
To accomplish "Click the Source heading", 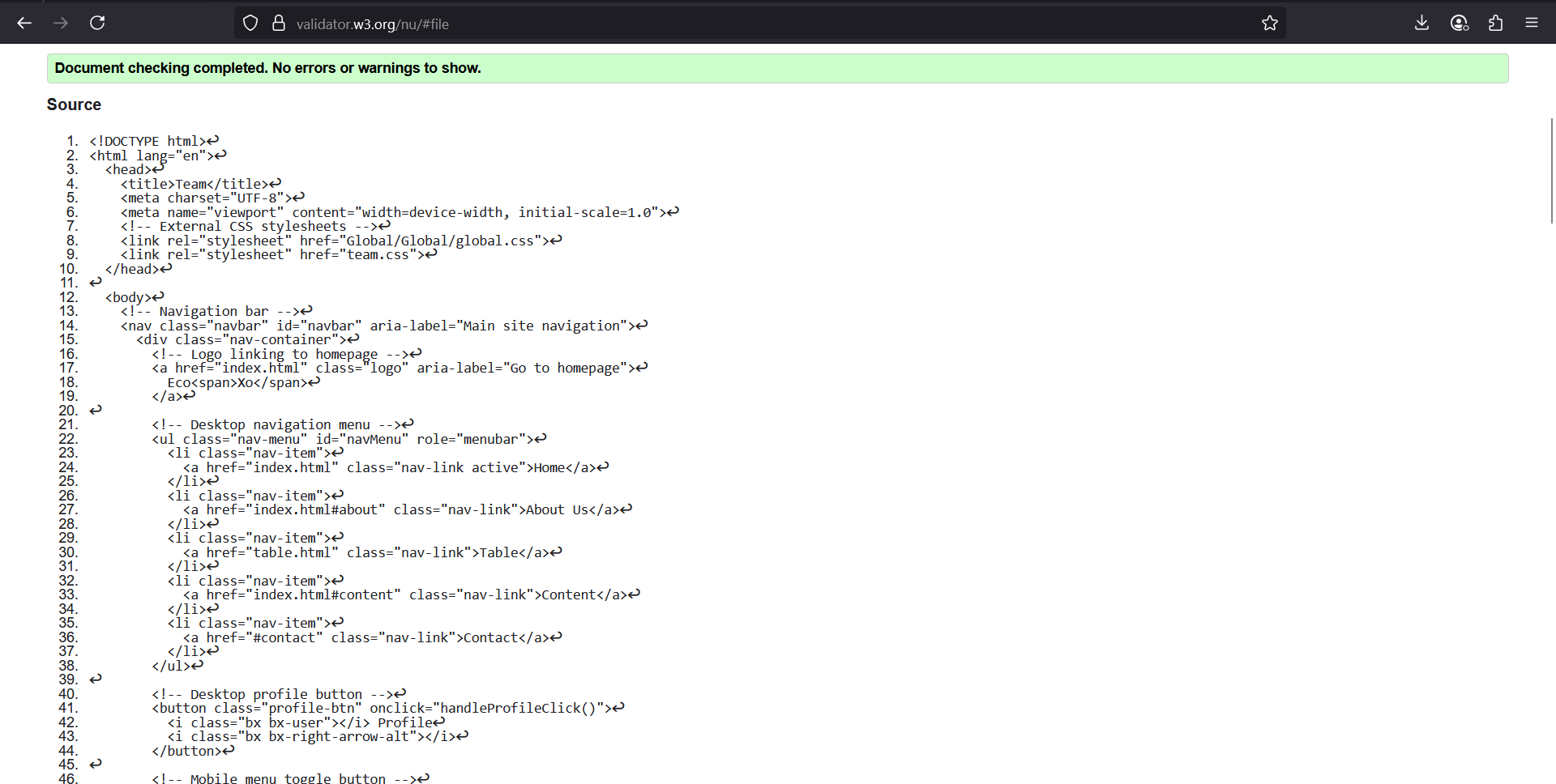I will [74, 104].
